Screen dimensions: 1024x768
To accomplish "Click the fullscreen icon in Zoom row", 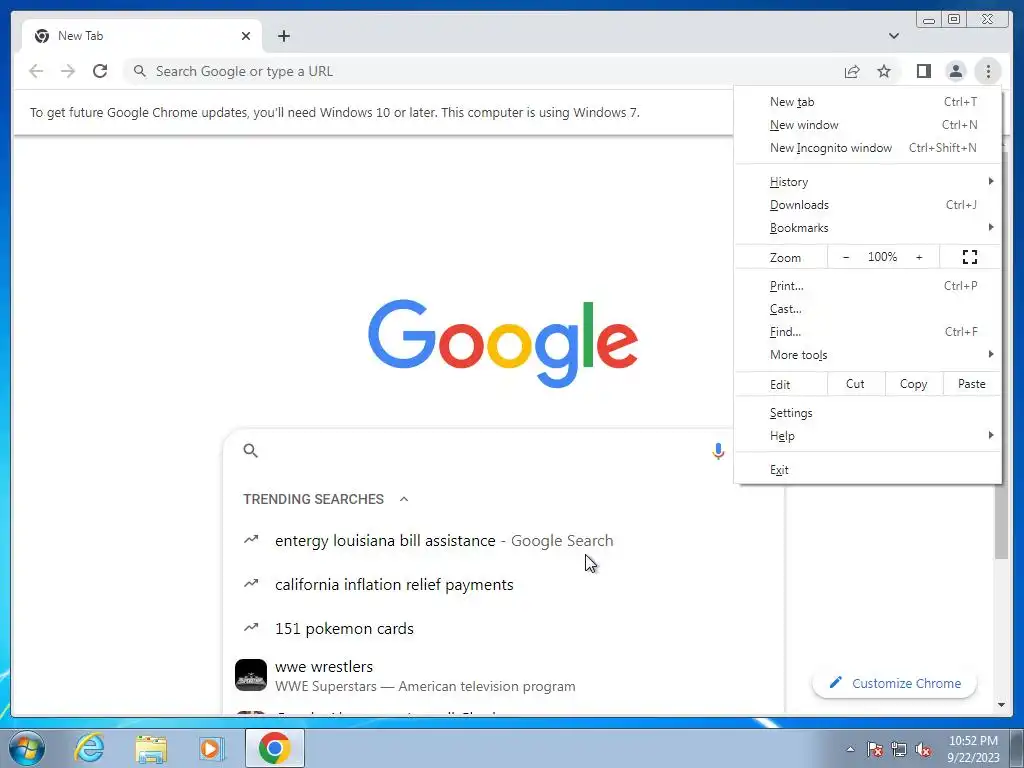I will click(970, 257).
